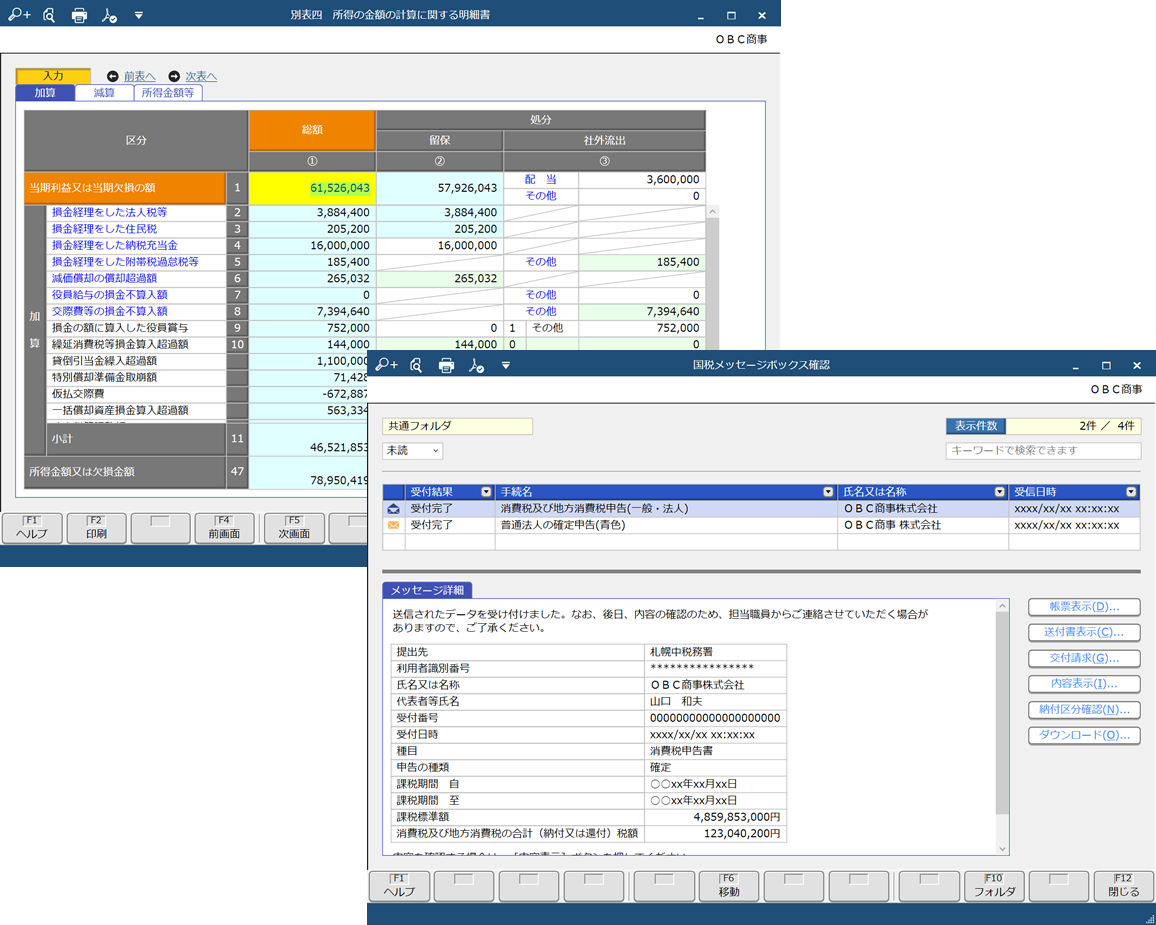Open the 未読 filter dropdown
Image resolution: width=1156 pixels, height=925 pixels.
(x=413, y=451)
